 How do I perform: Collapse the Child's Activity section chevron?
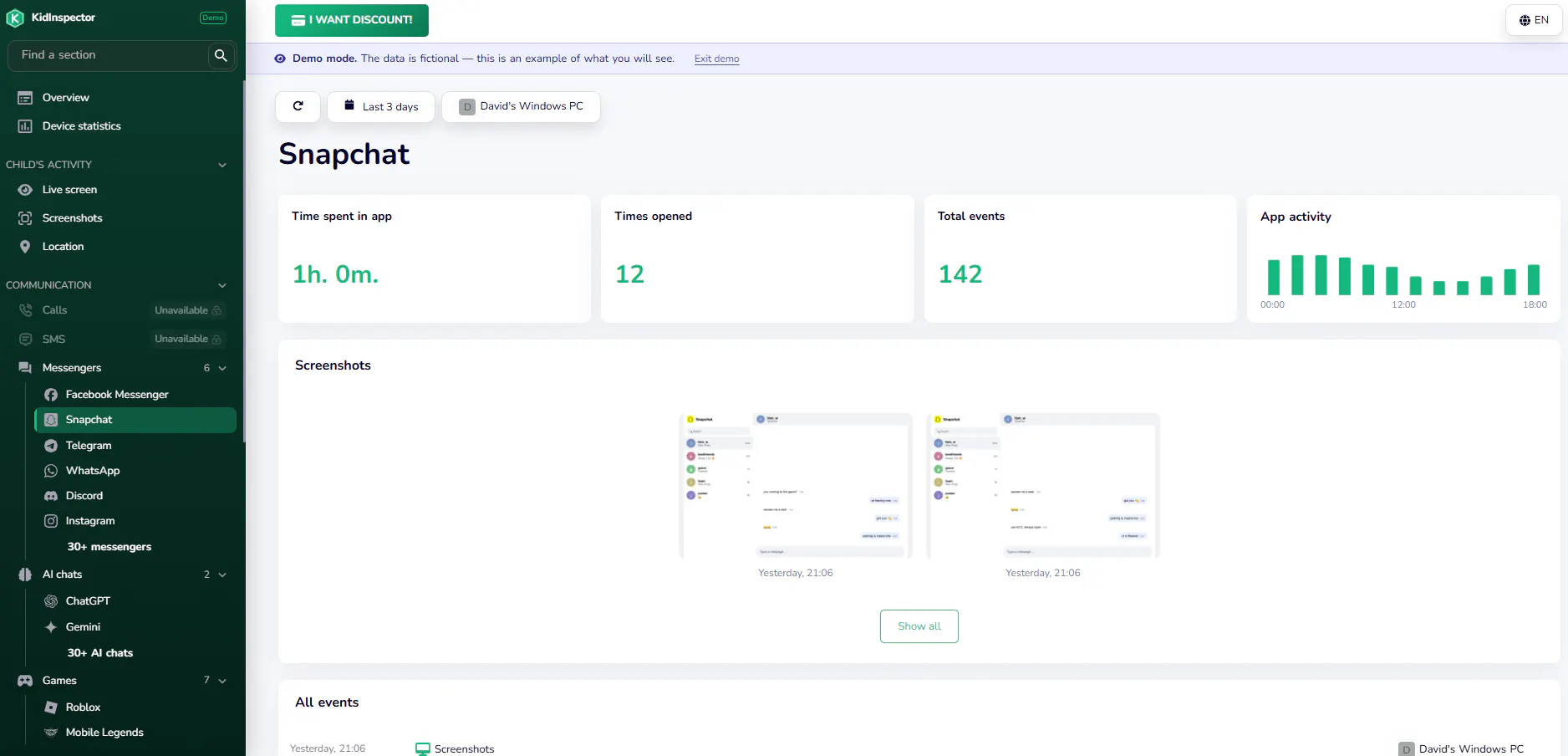222,165
